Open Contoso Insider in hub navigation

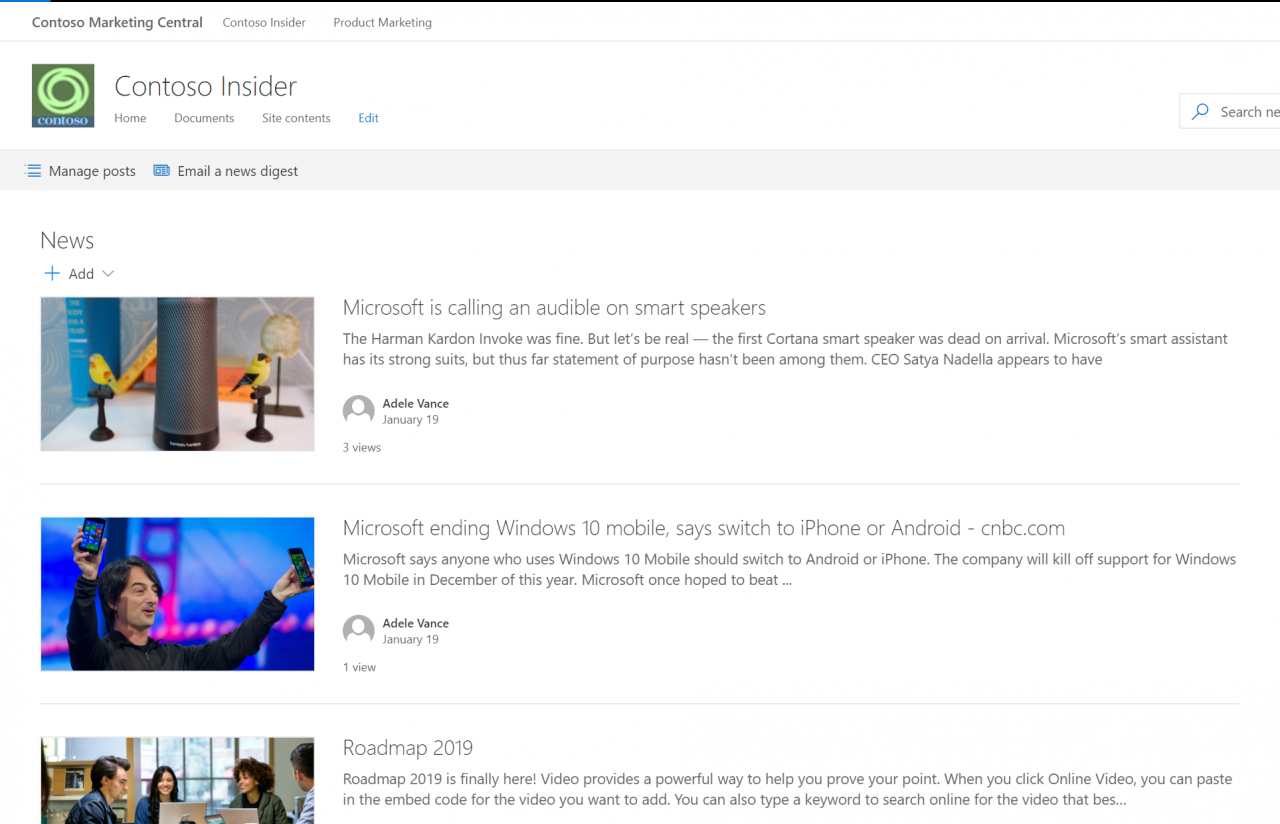pos(264,22)
